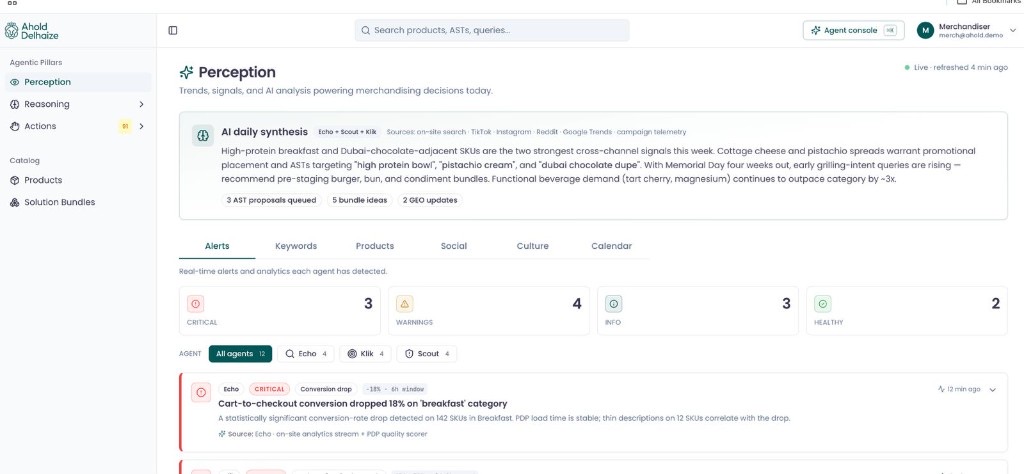Click the Cart-to-checkout conversion dropped alert title
Viewport: 1024px width, 474px height.
(362, 404)
